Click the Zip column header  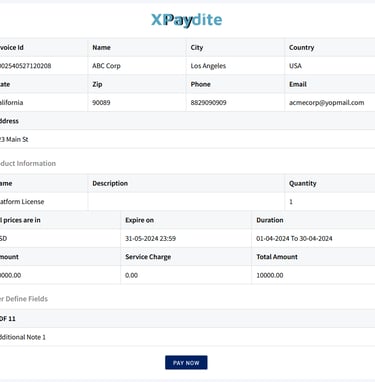[x=97, y=84]
